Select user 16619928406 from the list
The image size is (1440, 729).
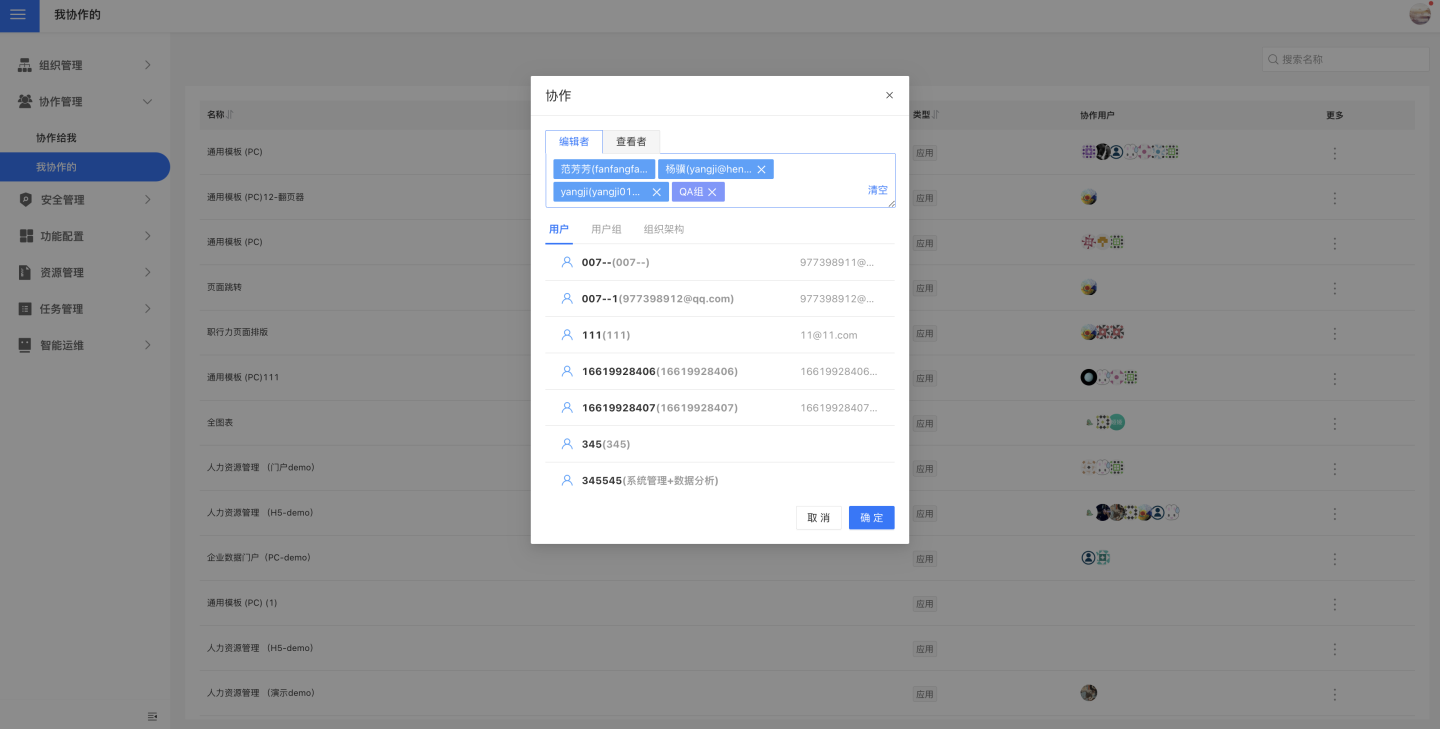tap(660, 371)
